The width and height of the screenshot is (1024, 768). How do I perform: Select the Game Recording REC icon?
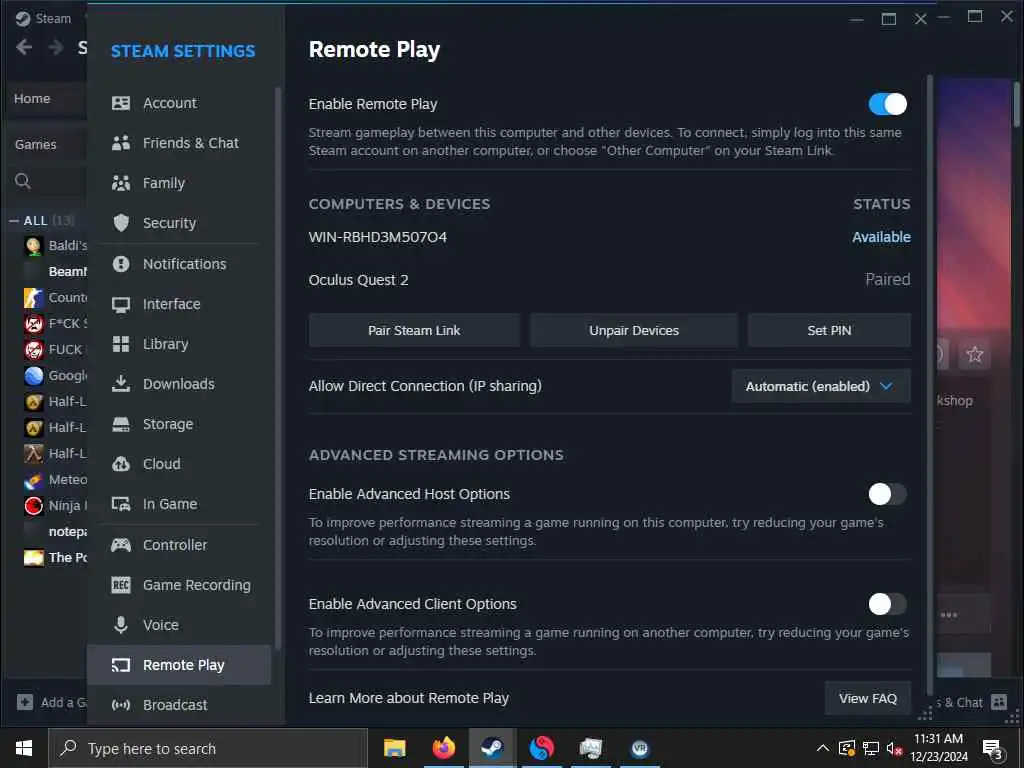coord(121,585)
